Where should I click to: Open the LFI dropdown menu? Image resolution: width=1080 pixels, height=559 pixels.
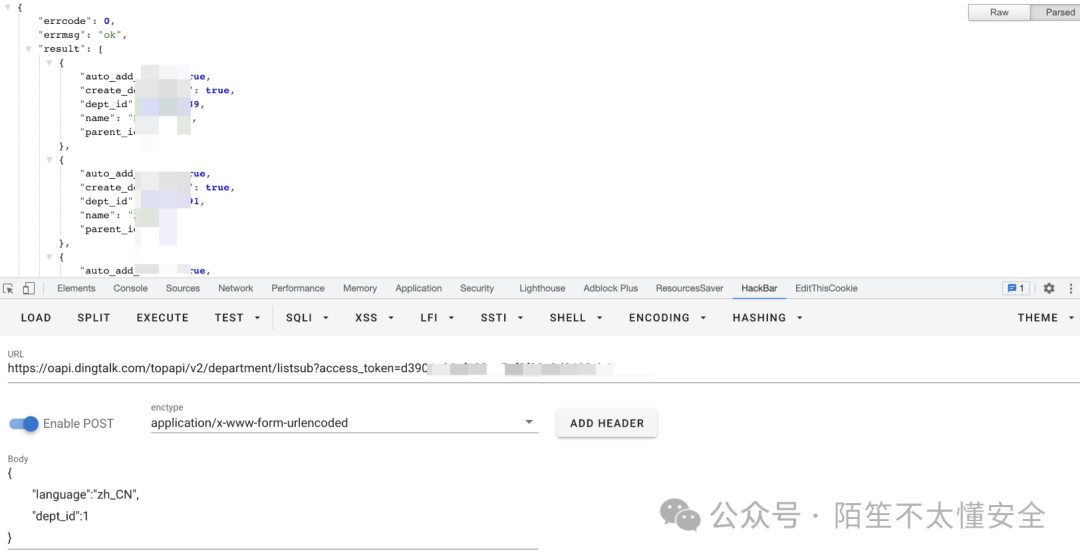click(x=437, y=317)
